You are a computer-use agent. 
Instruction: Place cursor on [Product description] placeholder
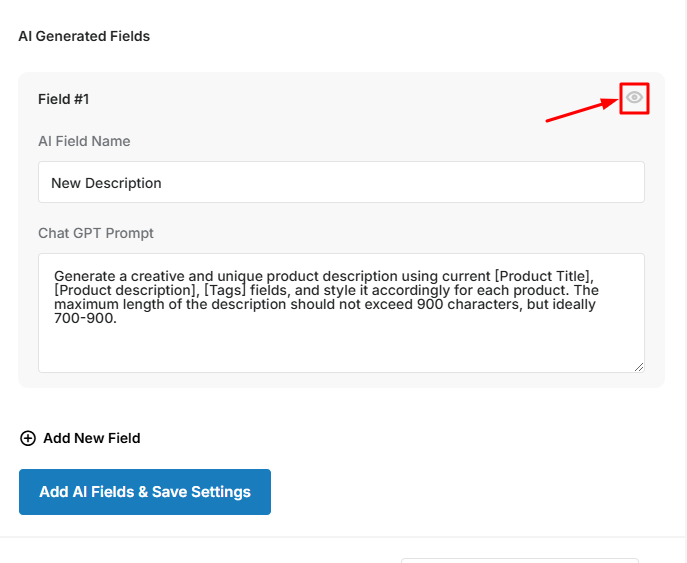[125, 290]
